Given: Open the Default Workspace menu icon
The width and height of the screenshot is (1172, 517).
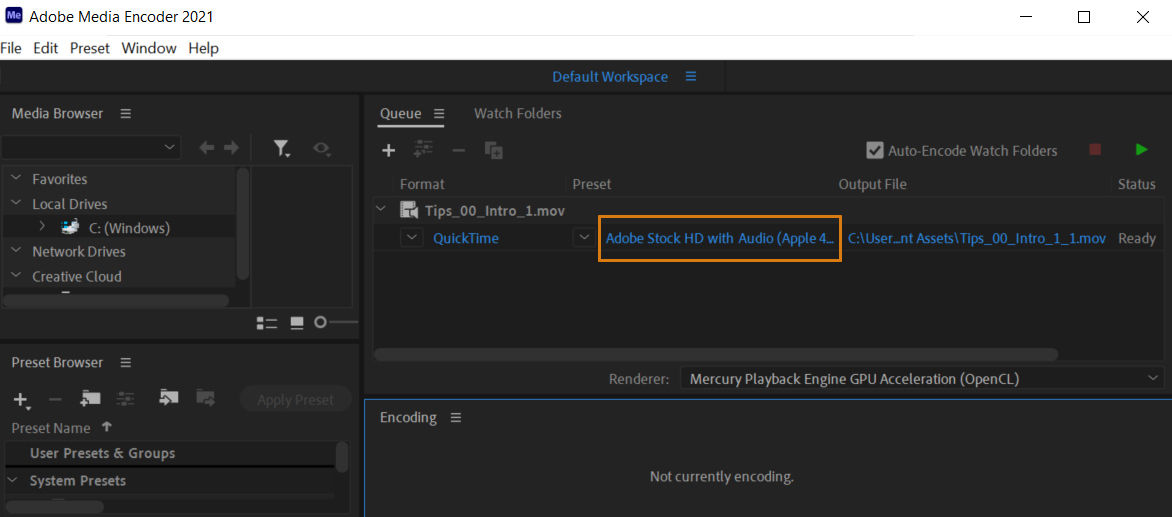Looking at the screenshot, I should click(x=691, y=77).
